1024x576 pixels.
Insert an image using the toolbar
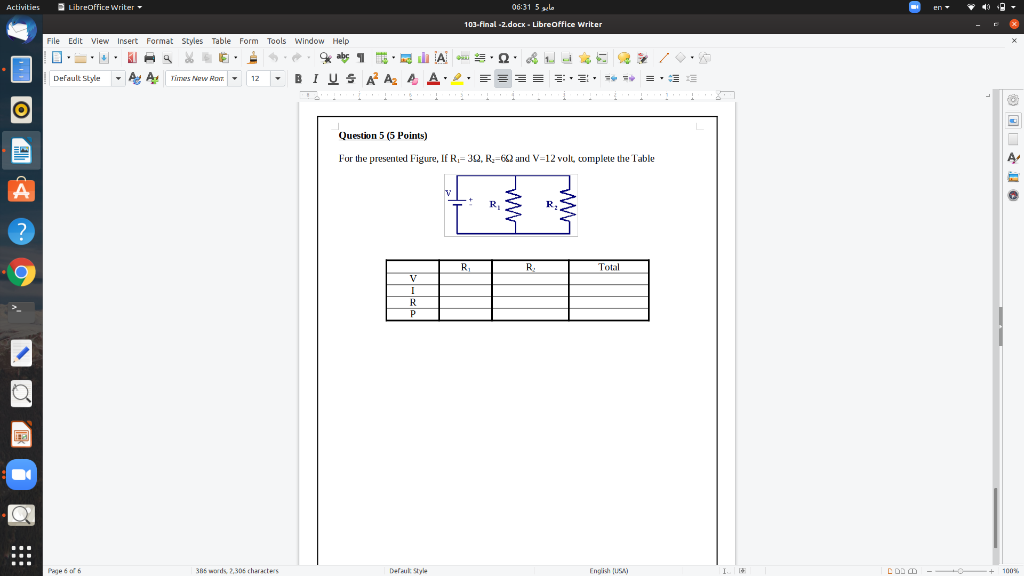[406, 58]
